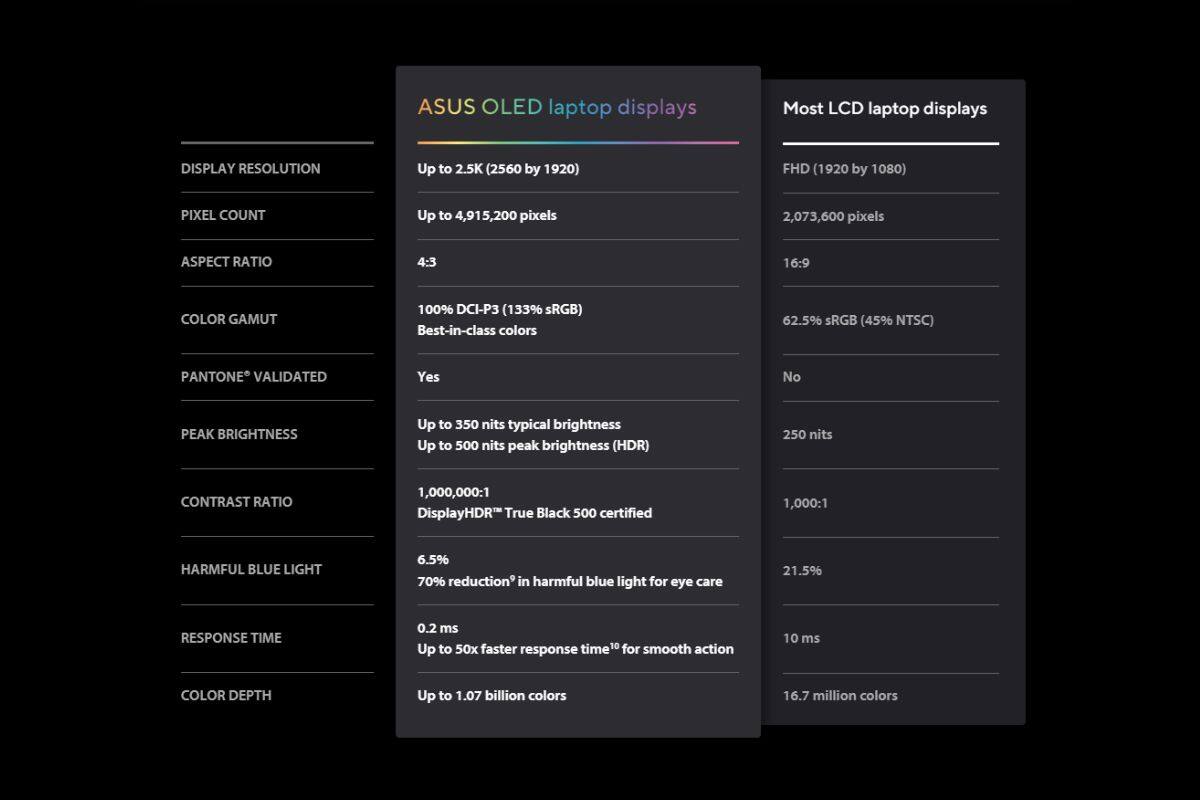Click the '16.7 million colors' LCD value
Image resolution: width=1200 pixels, height=800 pixels.
click(840, 695)
